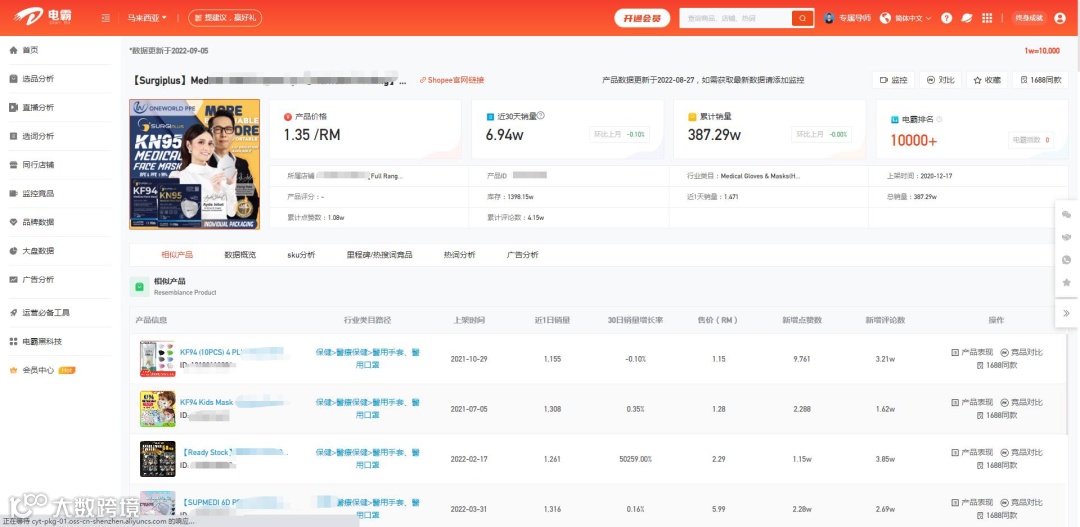This screenshot has height=527, width=1080.
Task: Click 产品表现 in the KF94 Kids Mask row
Action: tap(972, 402)
